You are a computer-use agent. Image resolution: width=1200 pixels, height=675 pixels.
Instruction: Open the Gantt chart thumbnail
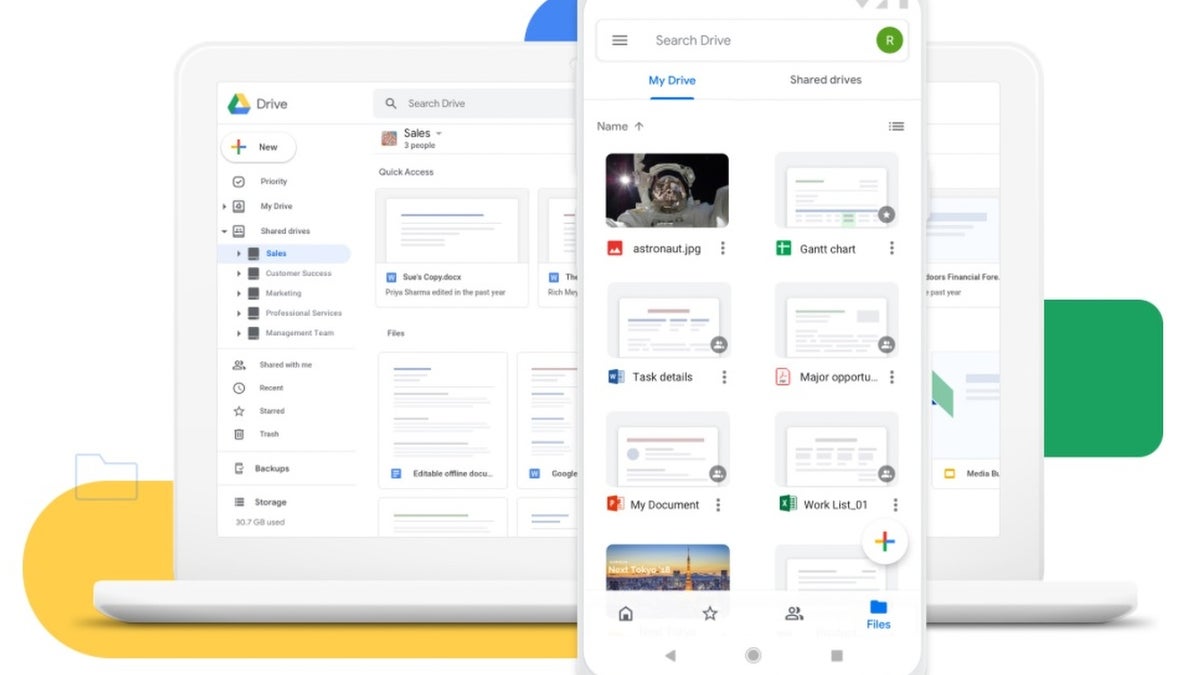point(836,190)
